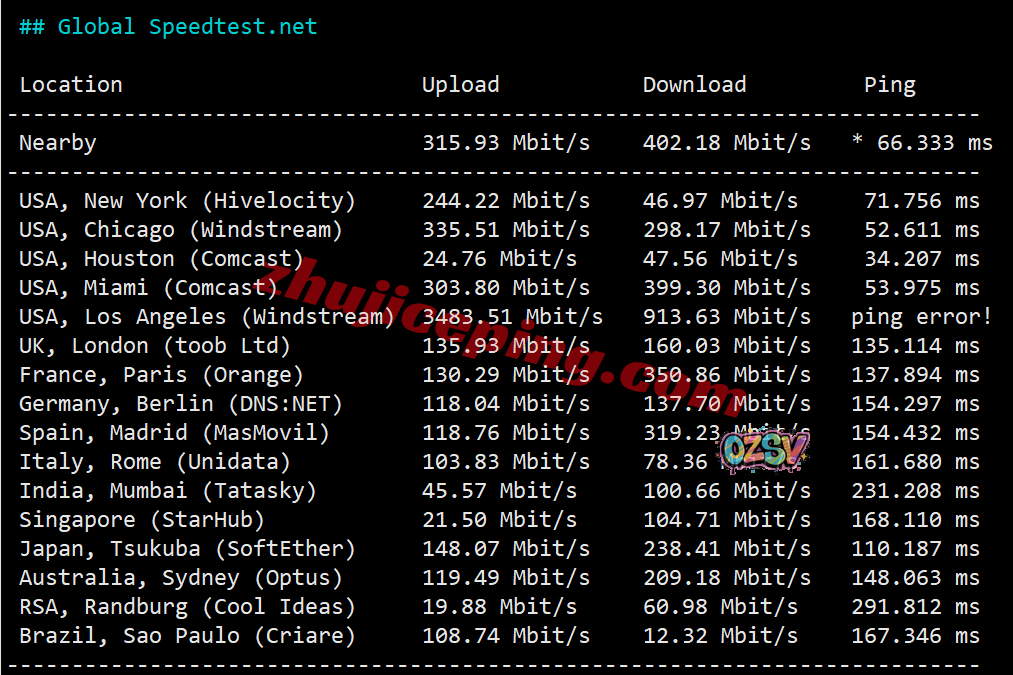Click the USA, Chicago (Windstream) entry

coord(180,230)
